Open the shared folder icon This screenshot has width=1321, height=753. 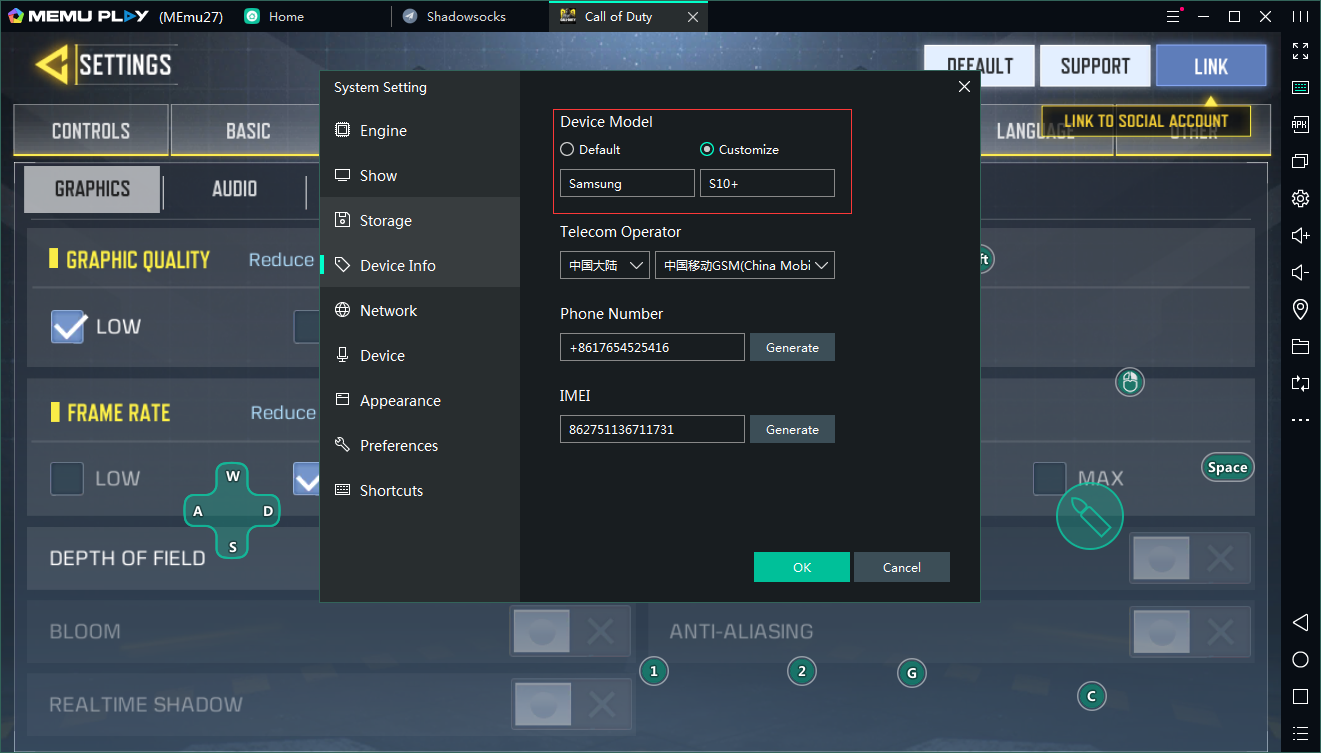[1300, 346]
